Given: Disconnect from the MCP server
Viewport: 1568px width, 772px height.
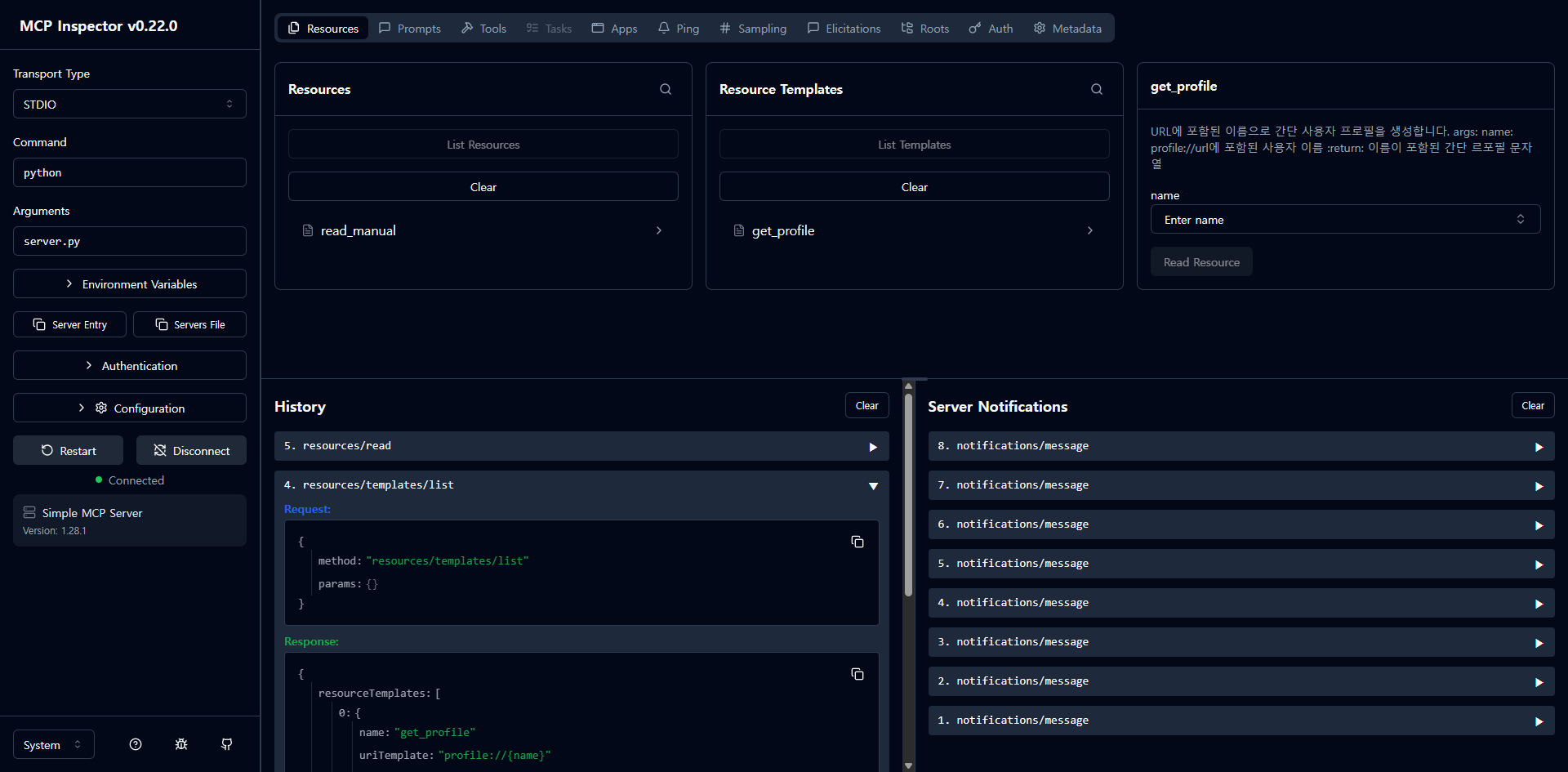Looking at the screenshot, I should point(191,450).
